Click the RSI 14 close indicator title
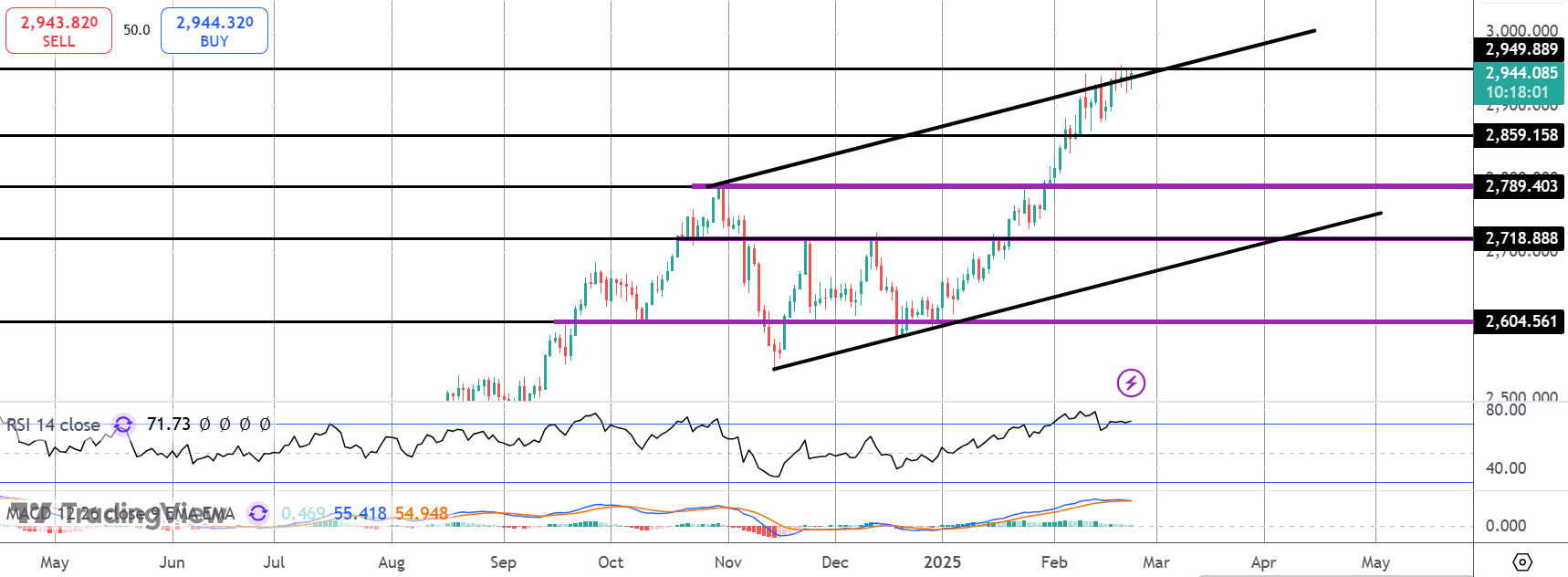Image resolution: width=1568 pixels, height=577 pixels. (53, 425)
